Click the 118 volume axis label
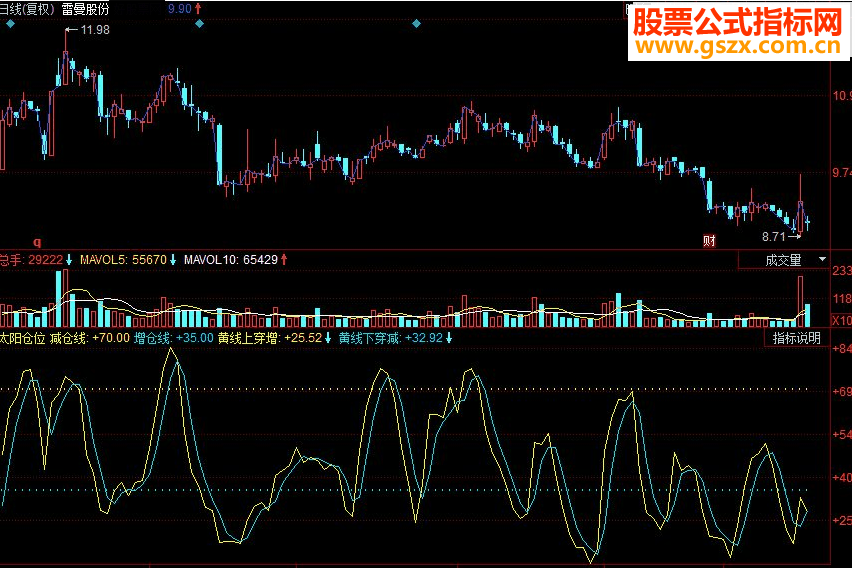Image resolution: width=855 pixels, height=570 pixels. tap(842, 299)
